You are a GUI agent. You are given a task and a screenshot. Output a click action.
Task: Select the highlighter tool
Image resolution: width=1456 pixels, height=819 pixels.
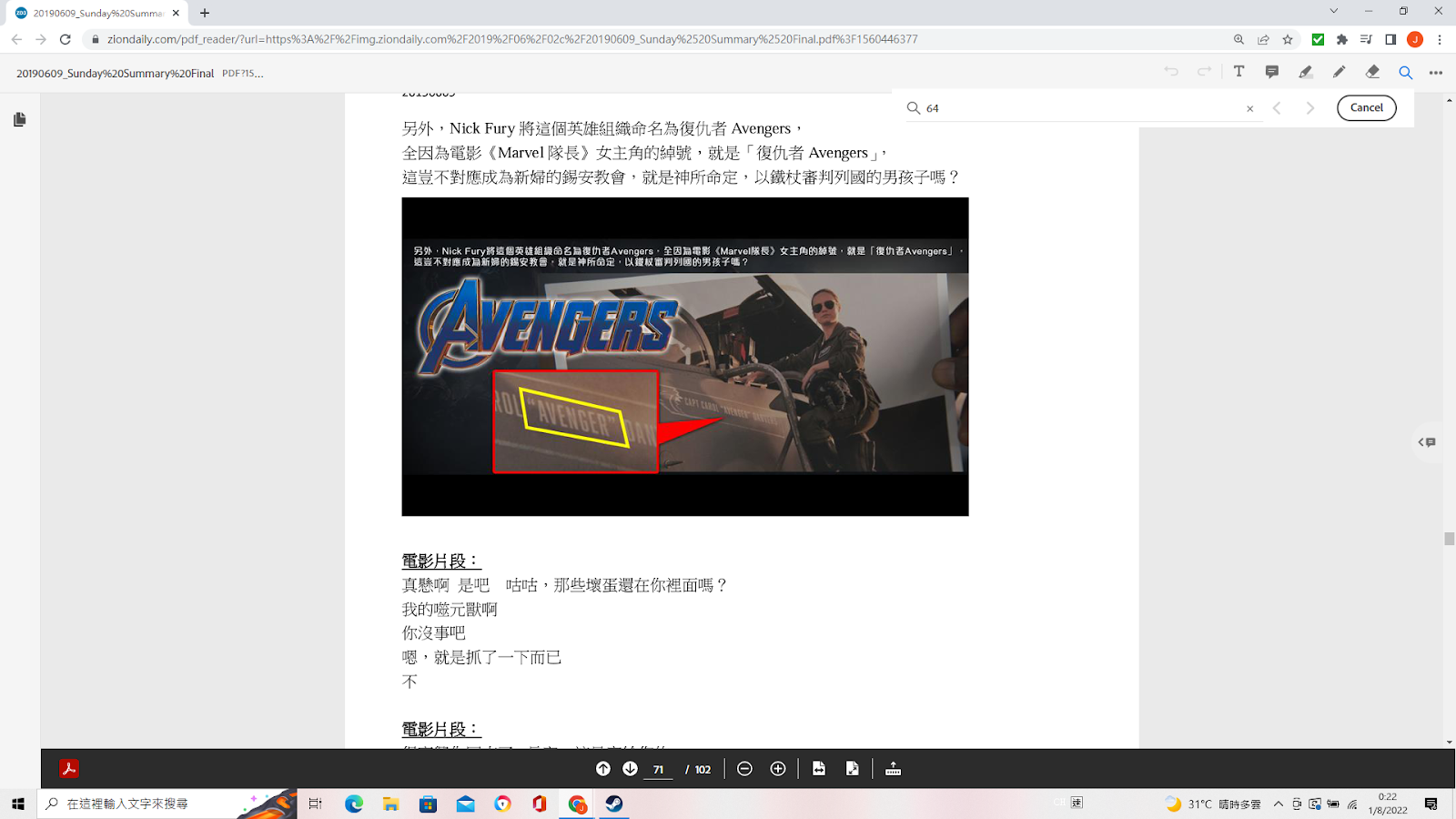[x=1306, y=72]
